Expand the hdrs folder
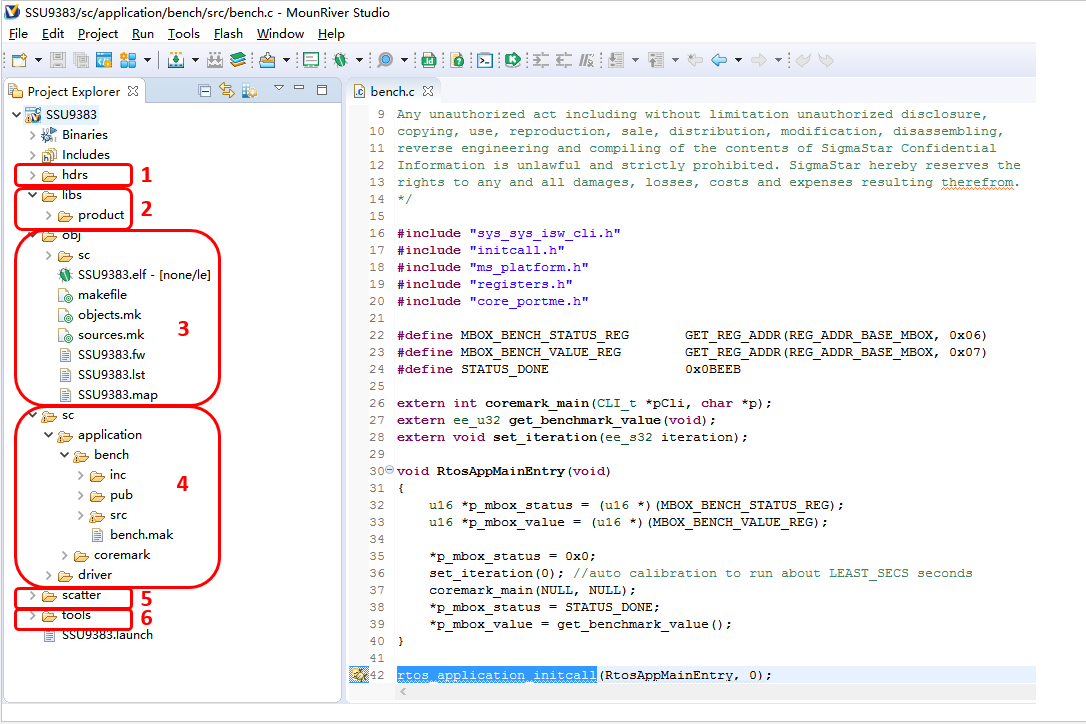Screen dimensions: 1086x724 [x=32, y=175]
